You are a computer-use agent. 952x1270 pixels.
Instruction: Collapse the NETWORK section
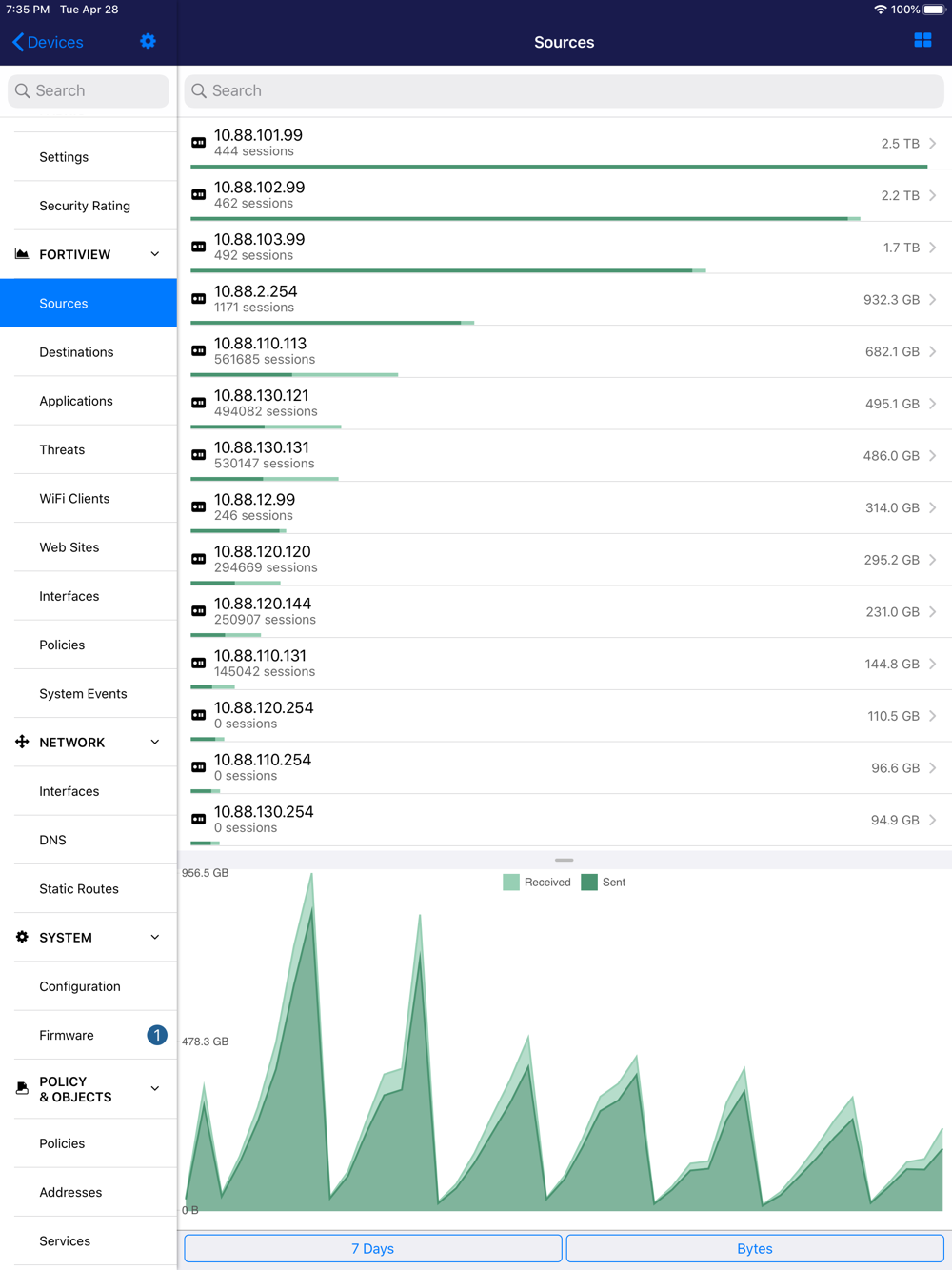pyautogui.click(x=155, y=742)
